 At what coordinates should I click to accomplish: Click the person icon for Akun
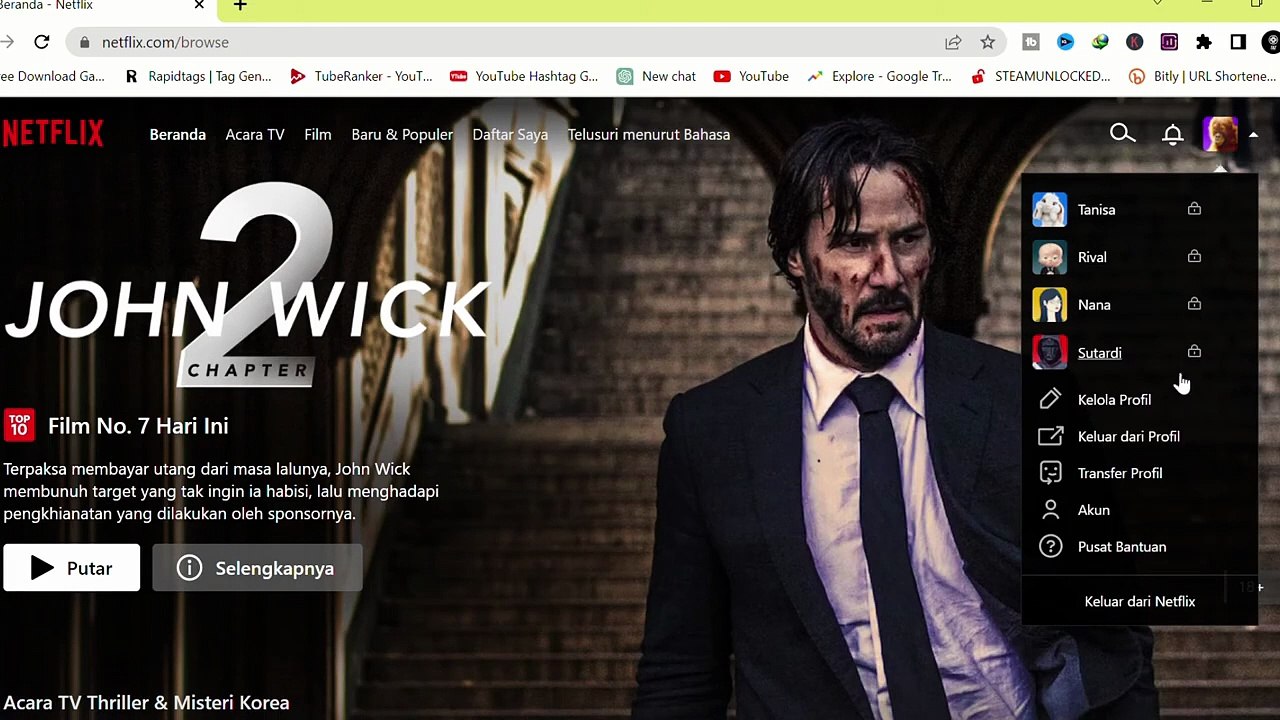[x=1050, y=510]
